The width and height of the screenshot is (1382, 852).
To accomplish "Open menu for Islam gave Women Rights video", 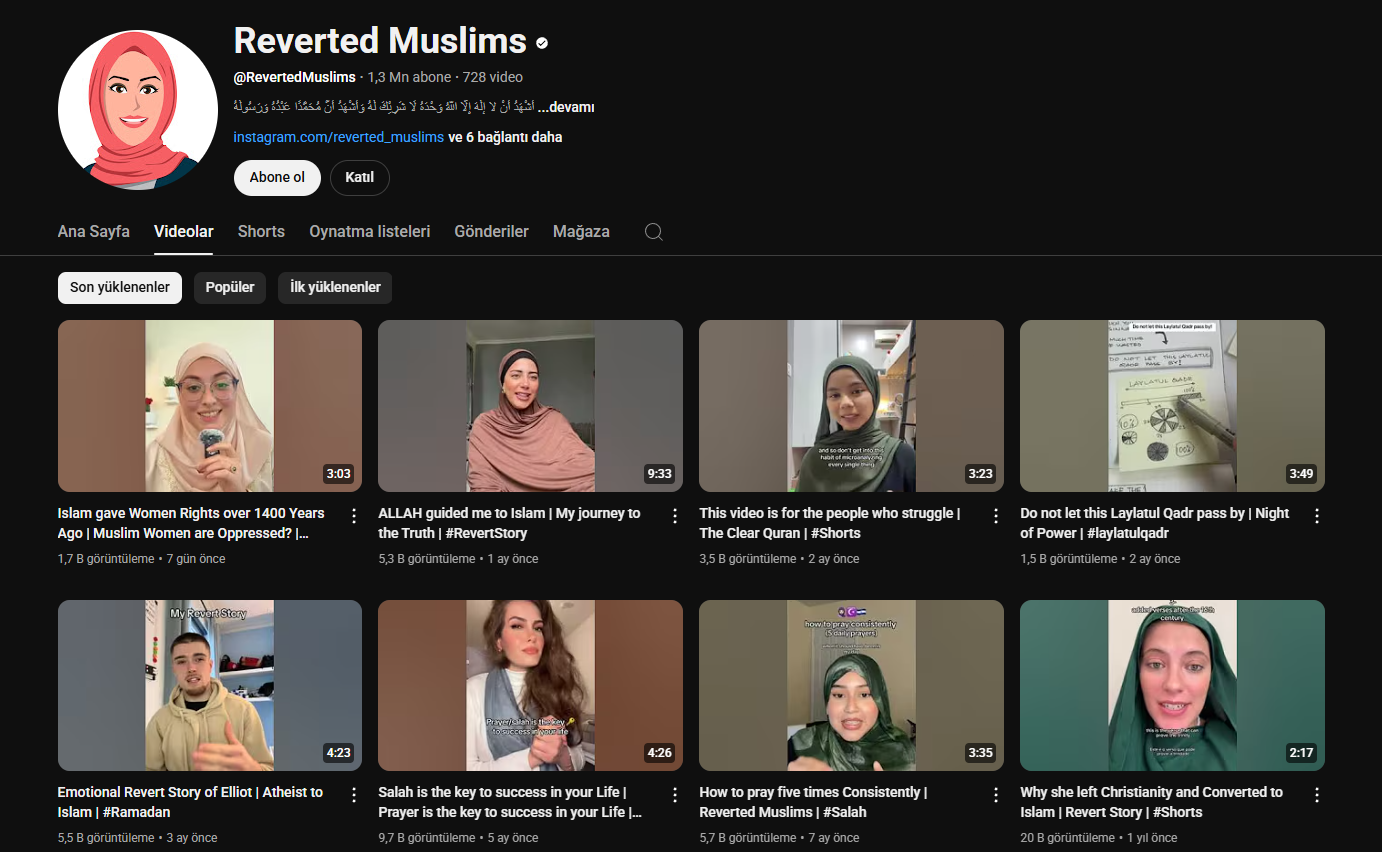I will click(353, 516).
